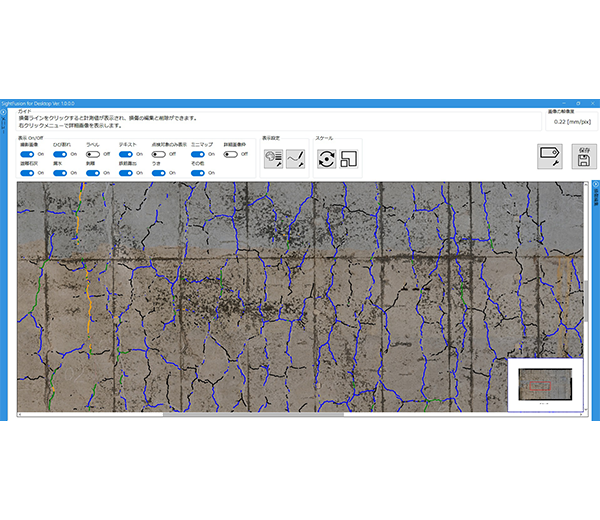Toggle the 剥離 switch
The image size is (600, 520).
(x=93, y=173)
